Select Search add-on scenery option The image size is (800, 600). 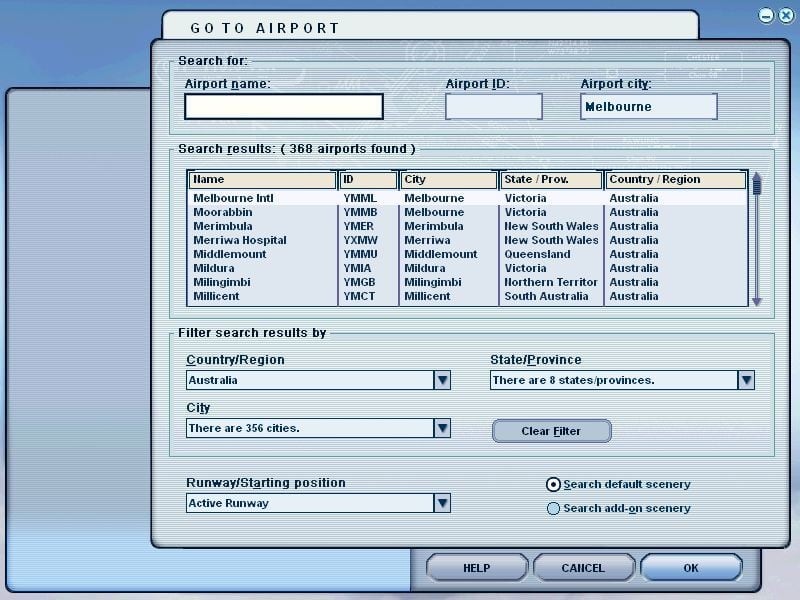[x=553, y=508]
